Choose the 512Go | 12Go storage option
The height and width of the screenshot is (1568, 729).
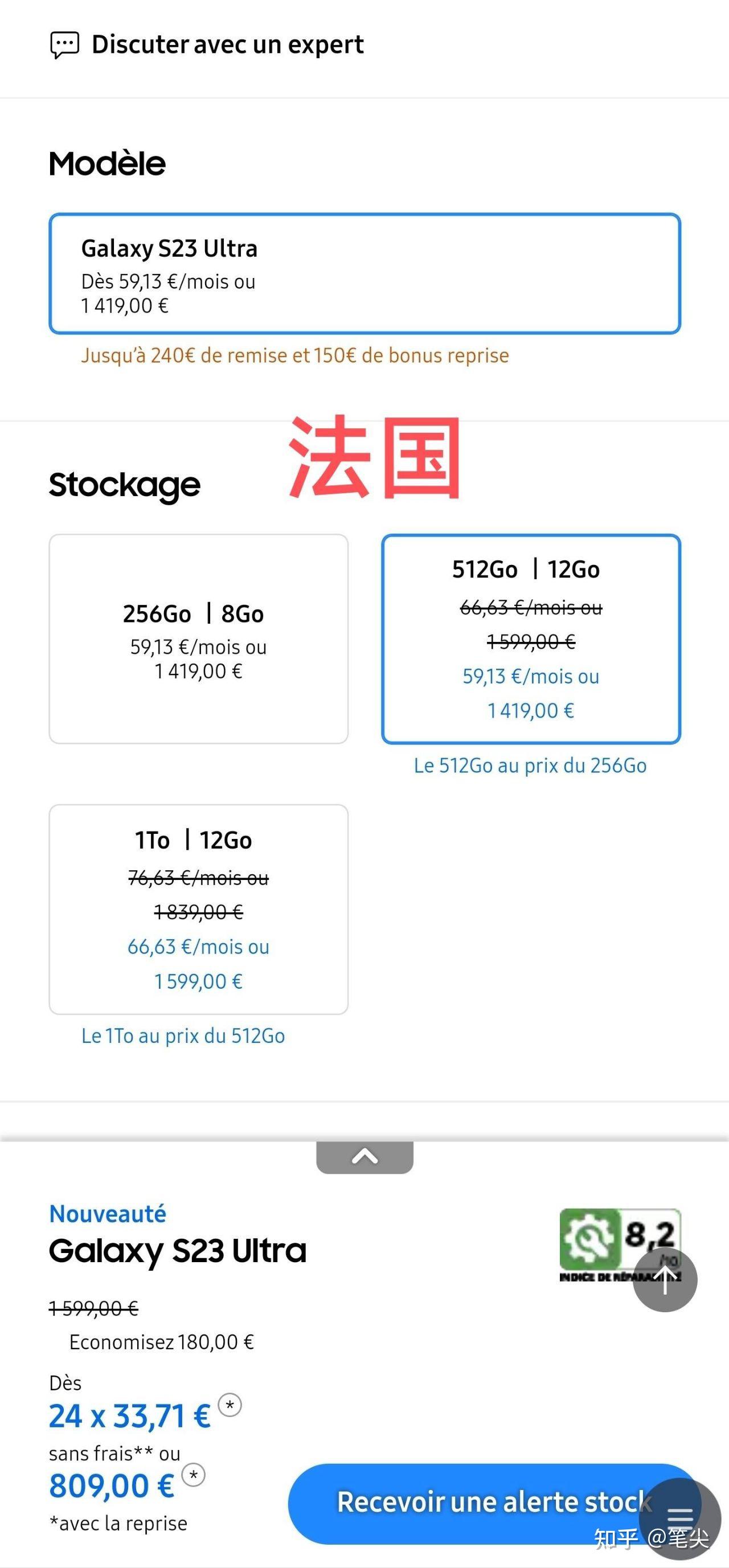[531, 638]
